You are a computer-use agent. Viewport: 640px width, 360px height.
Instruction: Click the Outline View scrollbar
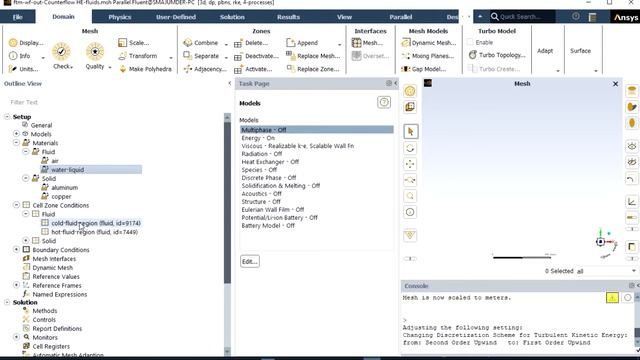point(227,202)
